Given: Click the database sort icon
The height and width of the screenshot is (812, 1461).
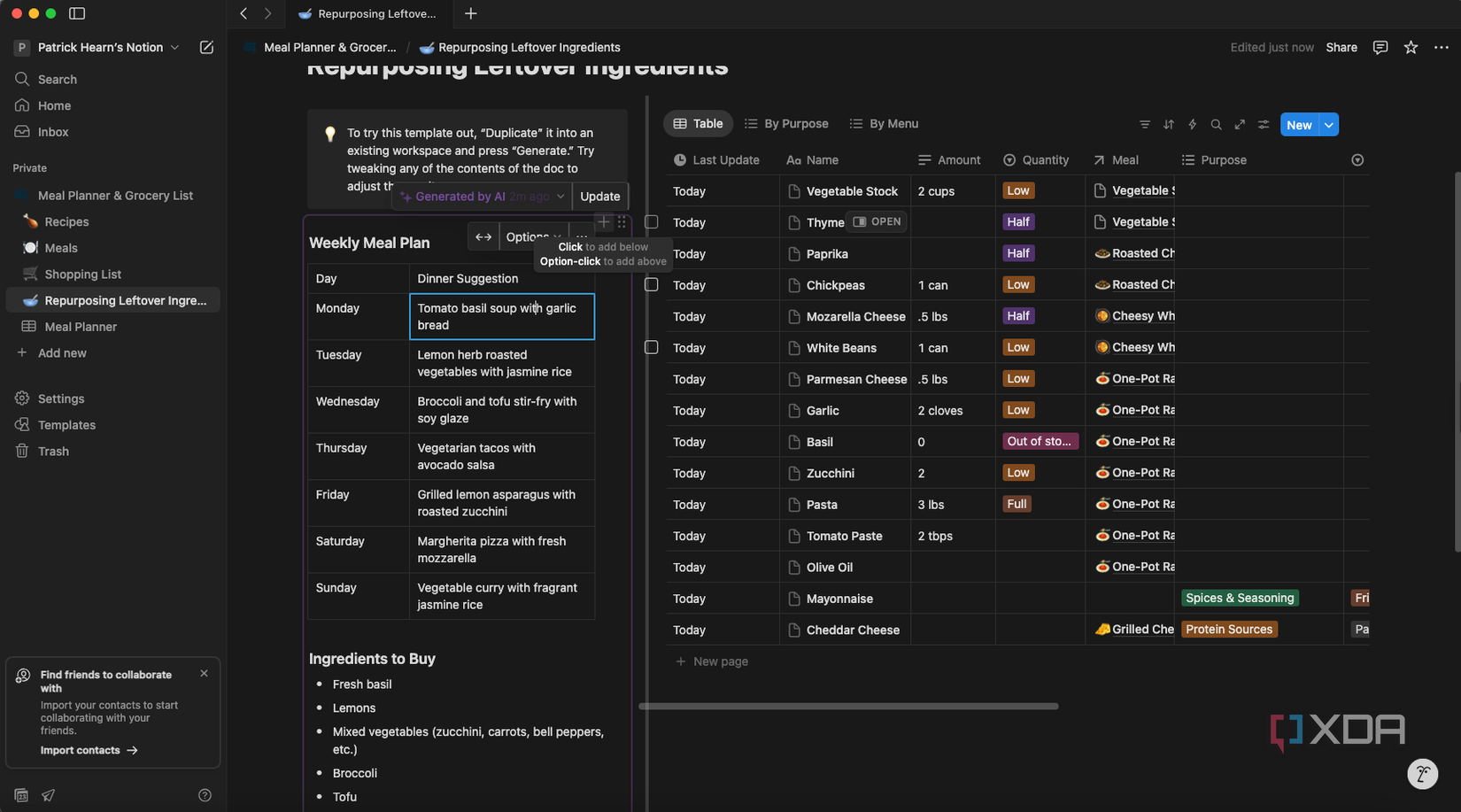Looking at the screenshot, I should 1169,124.
